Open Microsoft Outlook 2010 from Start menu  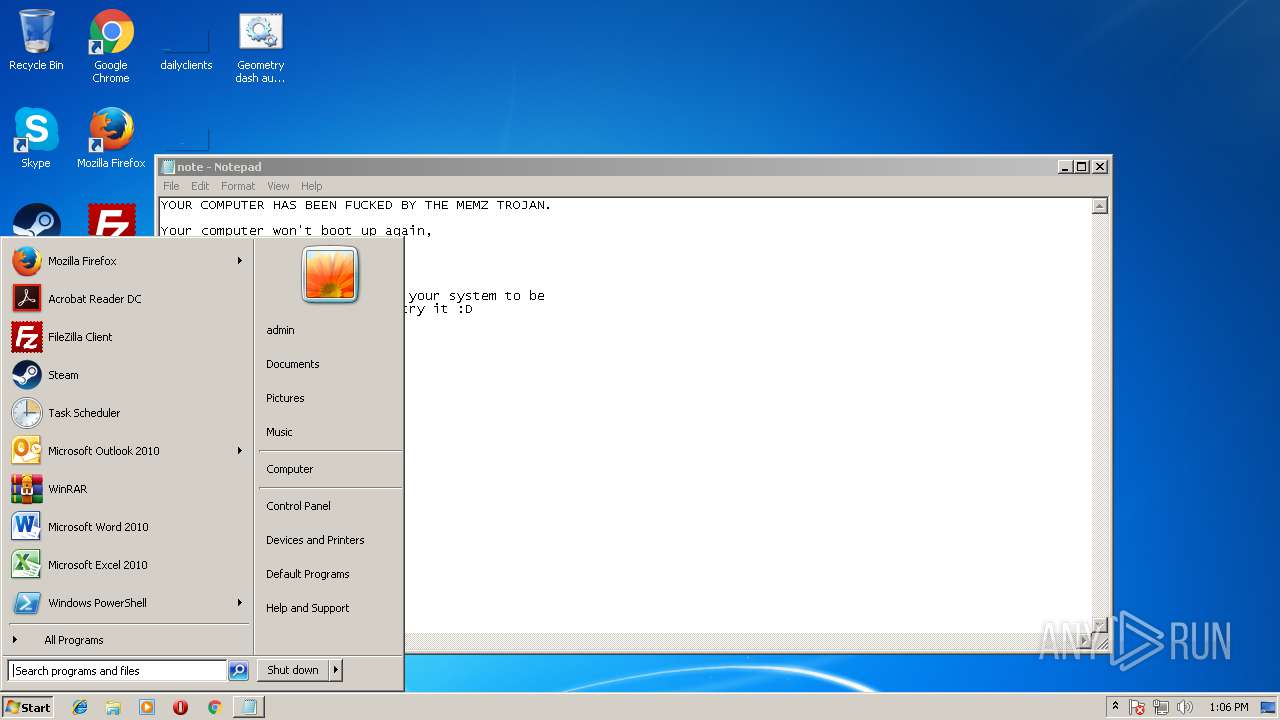[128, 451]
